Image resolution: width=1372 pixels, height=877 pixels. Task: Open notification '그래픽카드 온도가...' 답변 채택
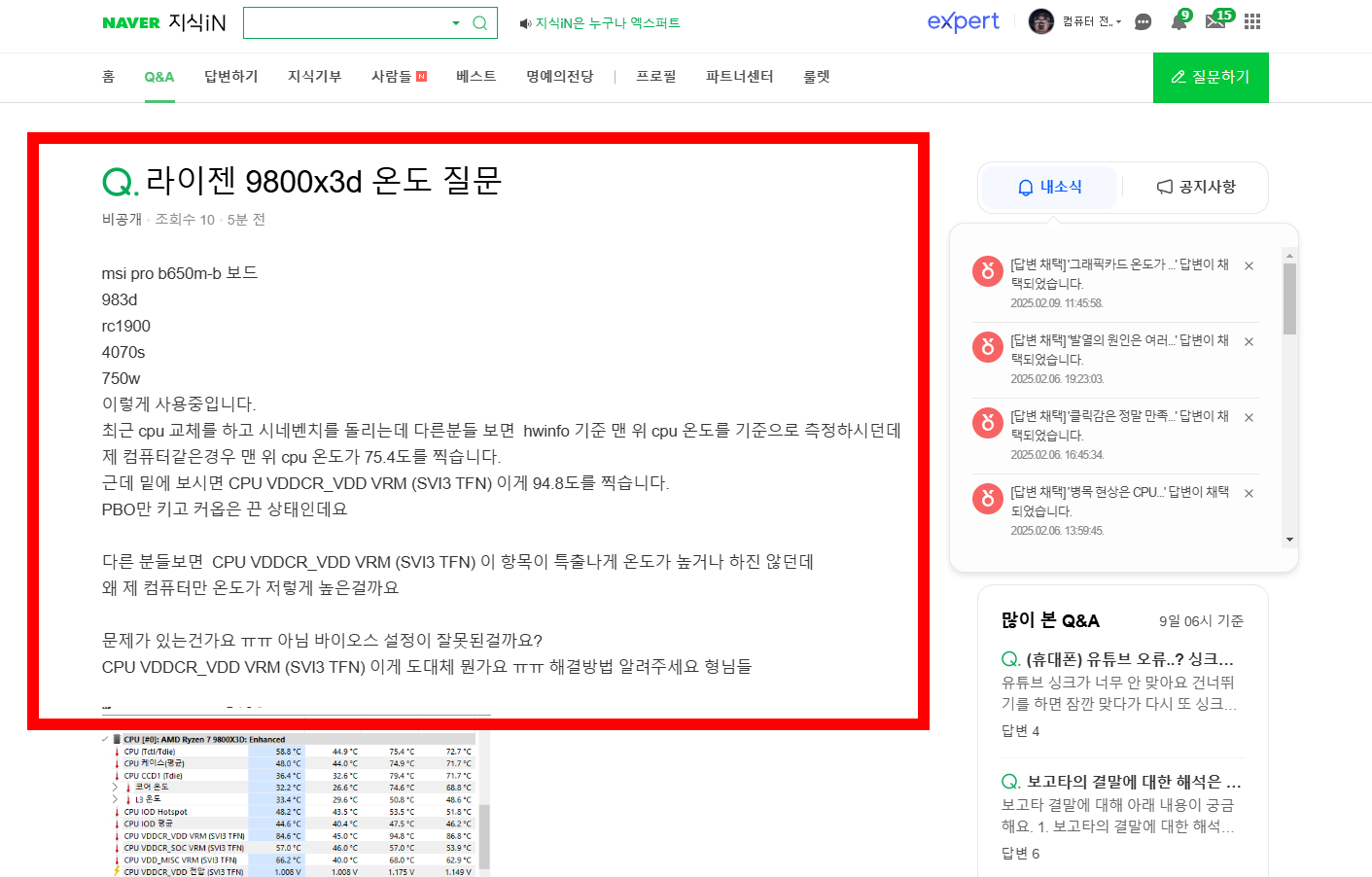pos(1120,274)
